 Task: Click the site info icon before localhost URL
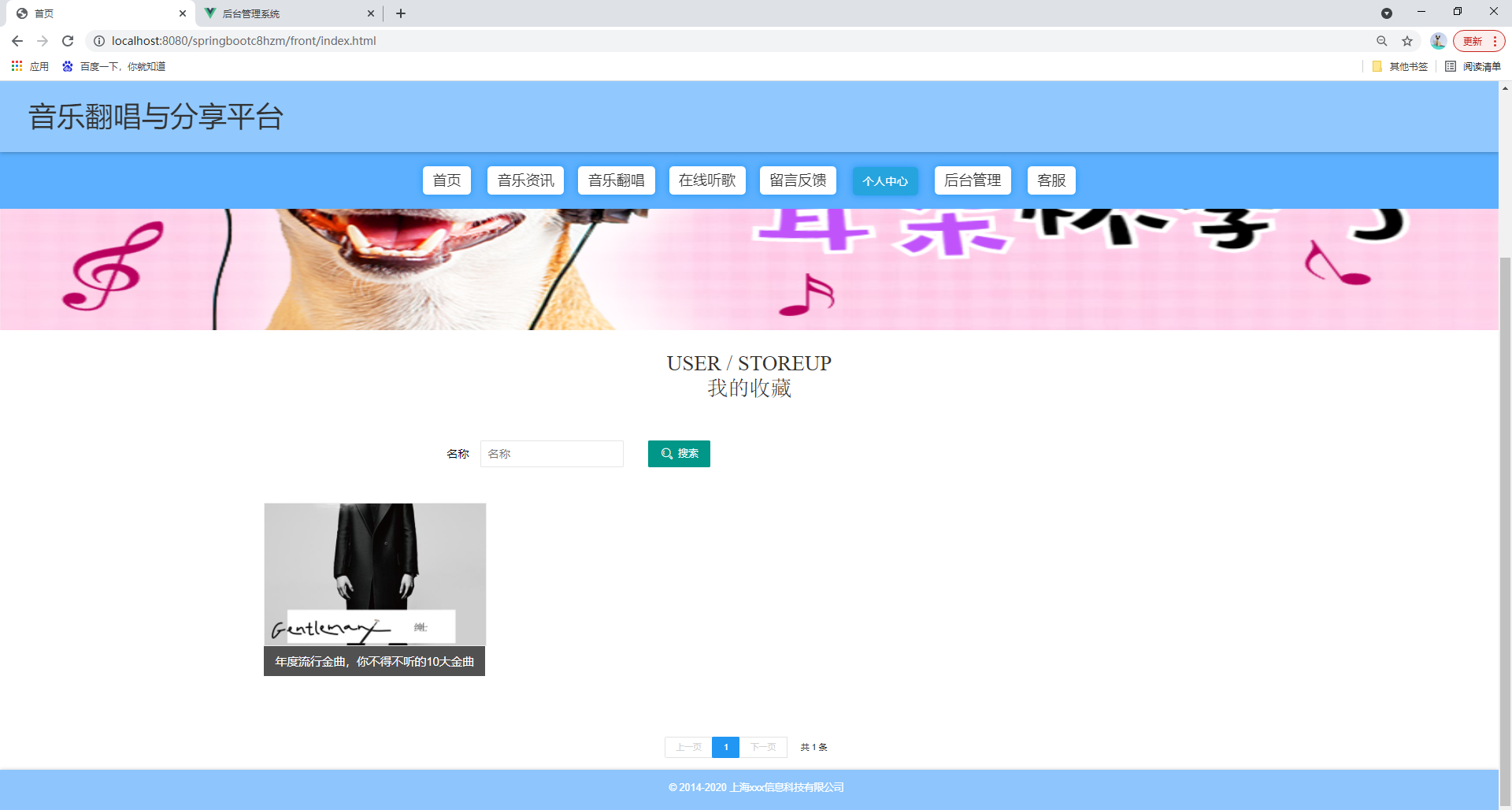click(x=99, y=40)
